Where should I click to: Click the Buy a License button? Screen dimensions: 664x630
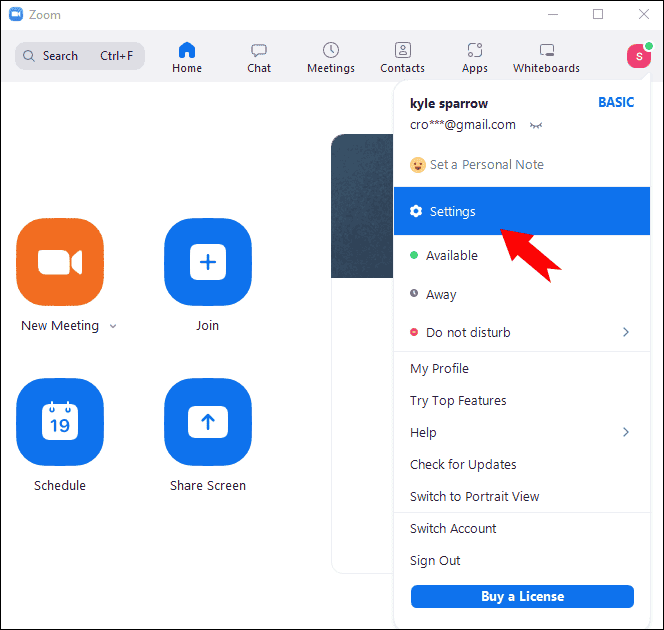pyautogui.click(x=522, y=597)
